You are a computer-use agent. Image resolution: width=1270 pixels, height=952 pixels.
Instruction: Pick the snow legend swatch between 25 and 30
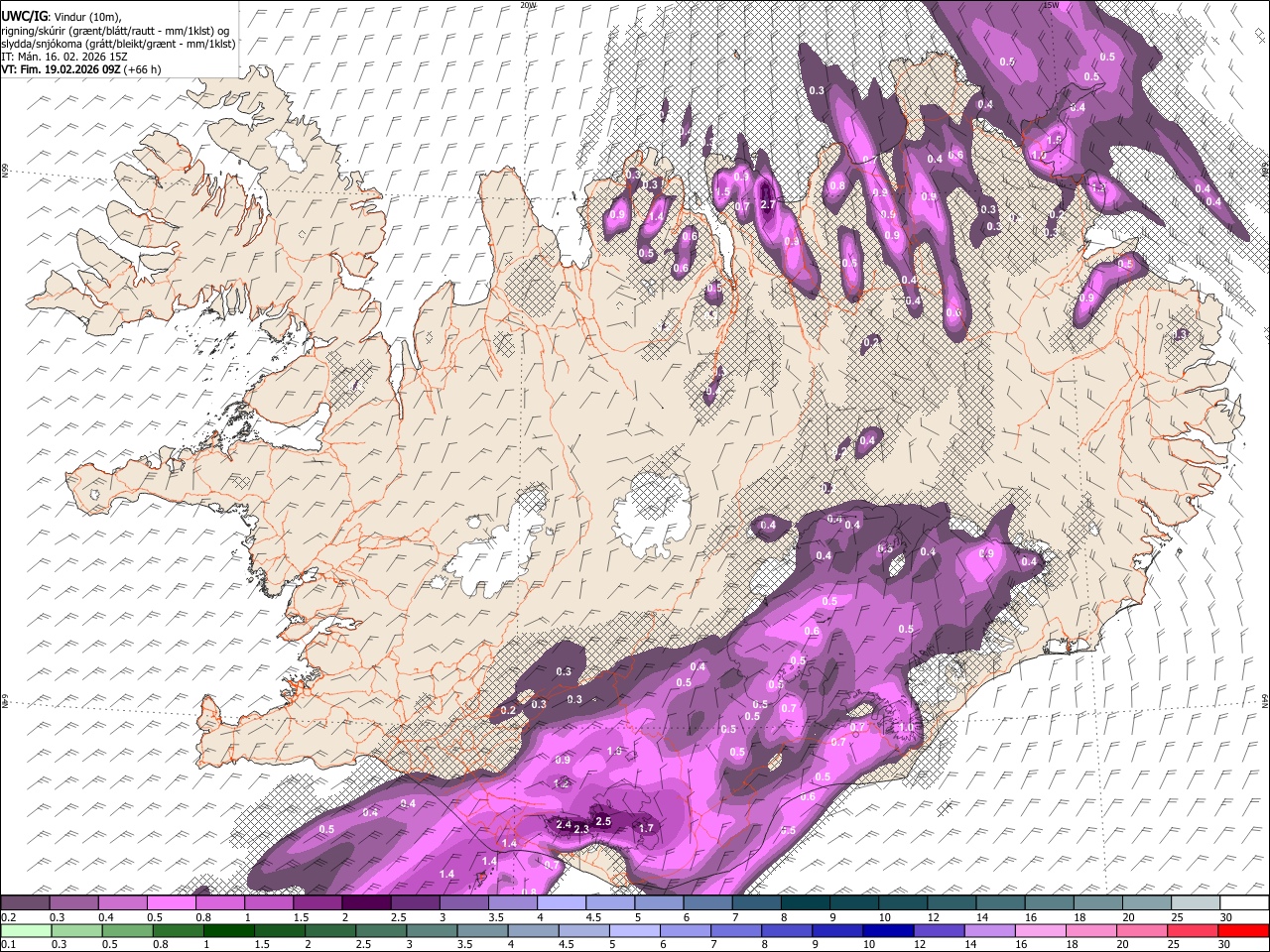[1196, 902]
